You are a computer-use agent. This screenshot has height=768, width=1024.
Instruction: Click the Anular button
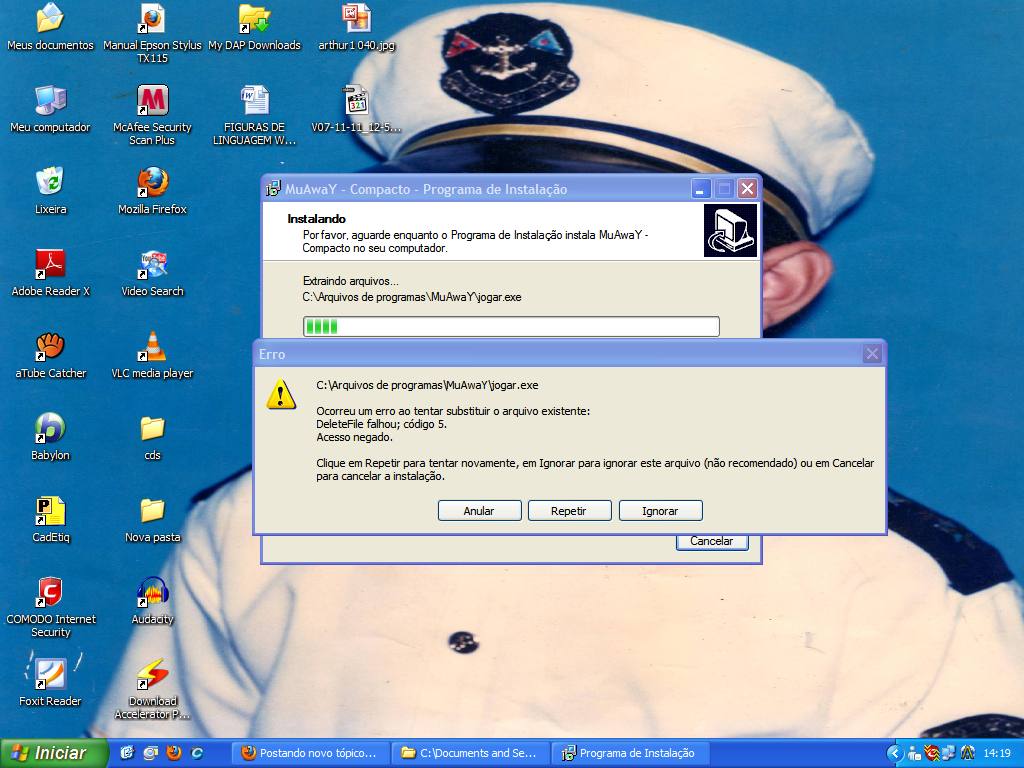tap(479, 511)
